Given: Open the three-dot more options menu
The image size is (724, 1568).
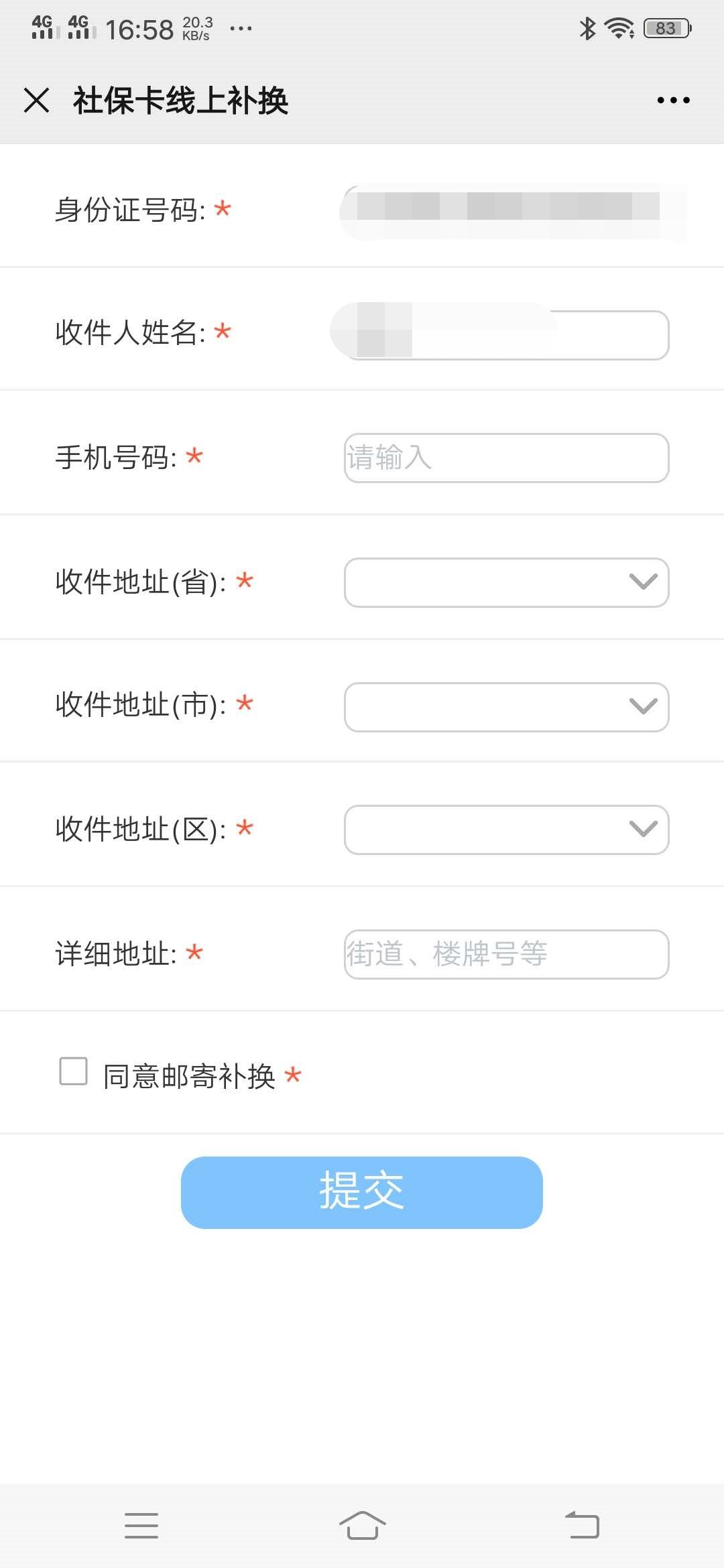Looking at the screenshot, I should coord(673,101).
